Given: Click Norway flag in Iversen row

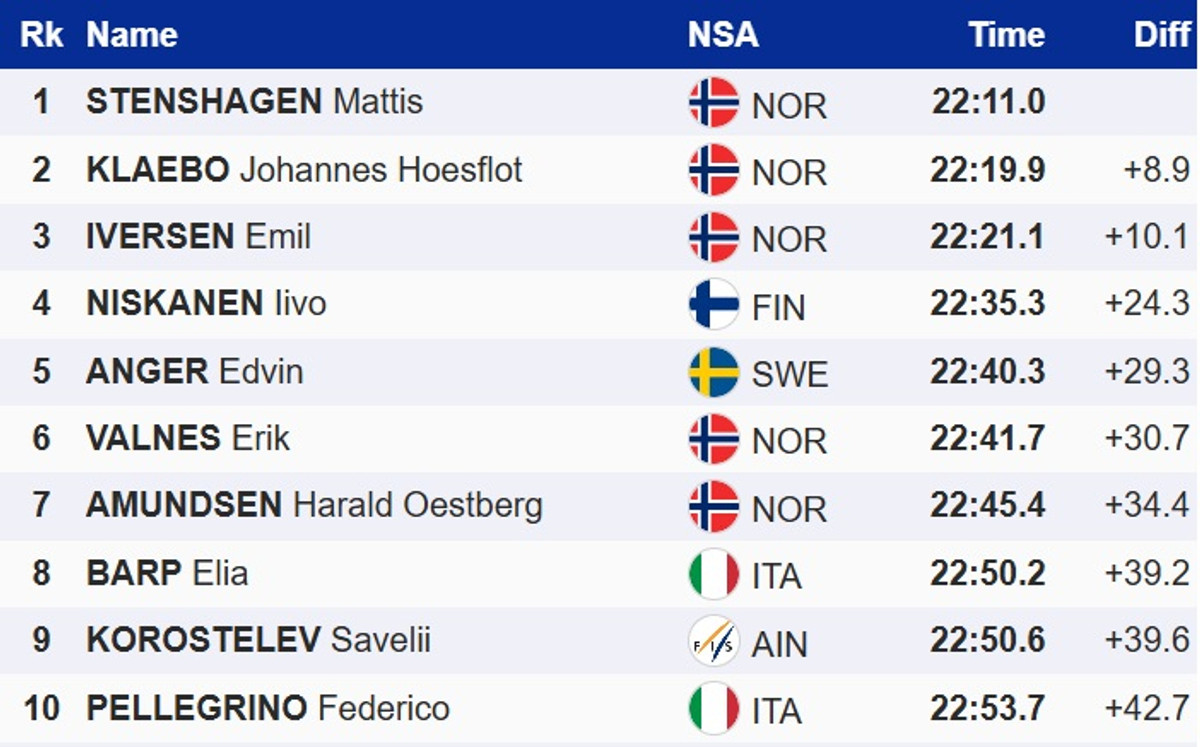Looking at the screenshot, I should coord(714,237).
